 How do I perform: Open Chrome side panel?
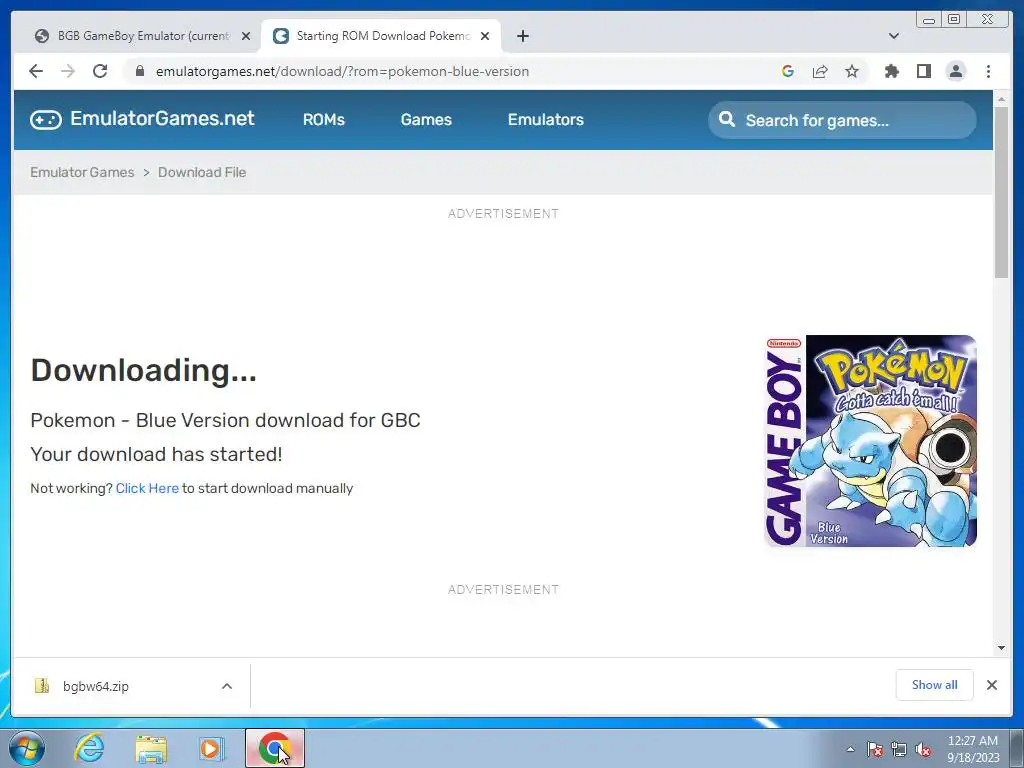pyautogui.click(x=923, y=71)
